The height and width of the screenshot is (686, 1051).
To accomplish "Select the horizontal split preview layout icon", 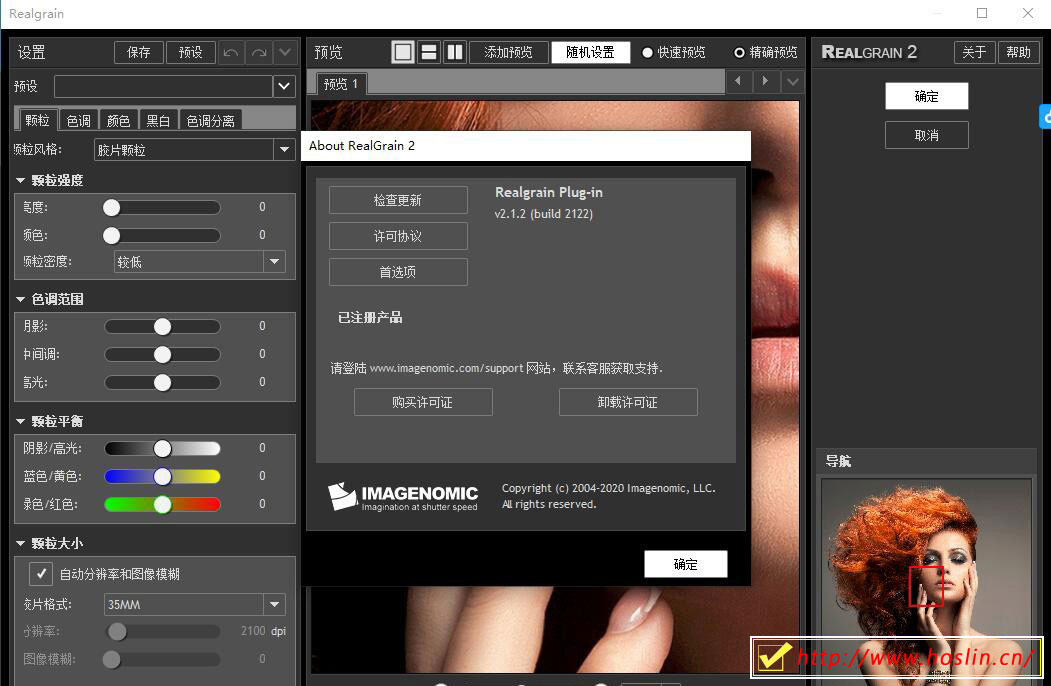I will coord(429,52).
